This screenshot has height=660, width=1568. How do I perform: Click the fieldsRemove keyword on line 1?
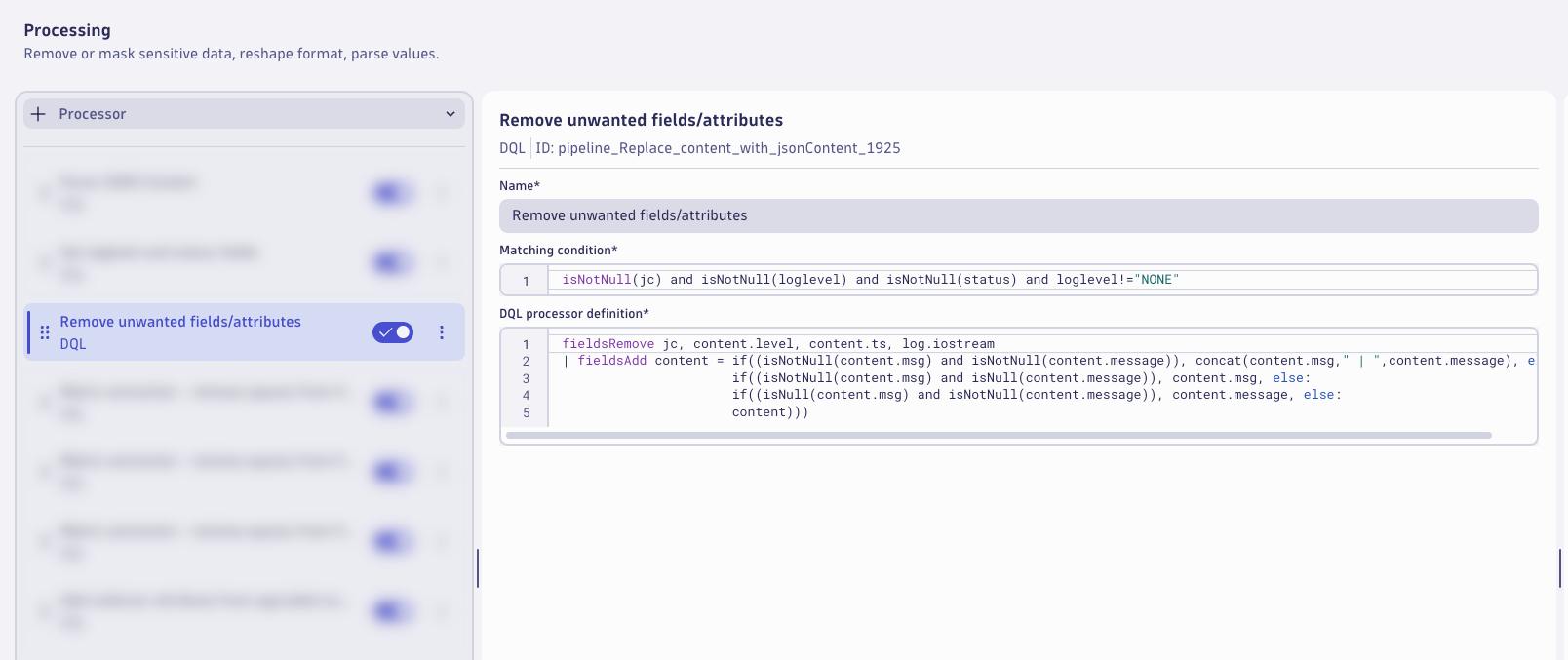pos(608,344)
